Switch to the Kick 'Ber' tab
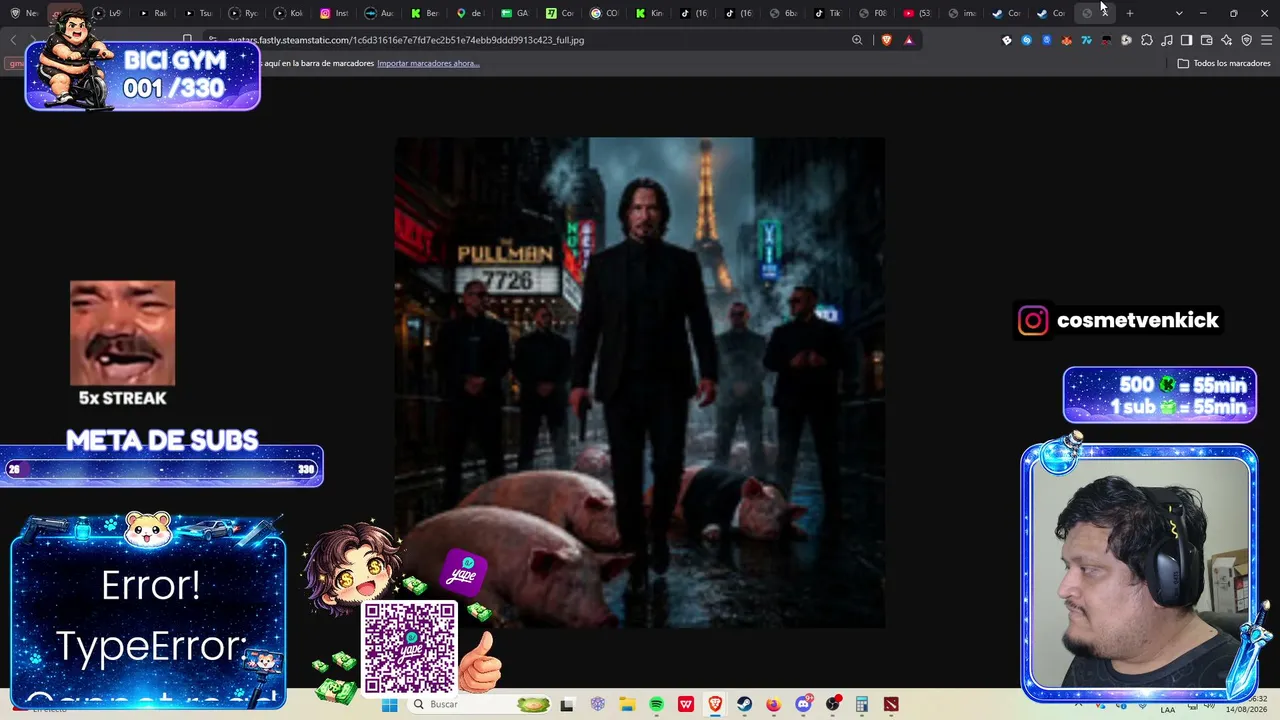This screenshot has height=720, width=1280. click(x=424, y=13)
